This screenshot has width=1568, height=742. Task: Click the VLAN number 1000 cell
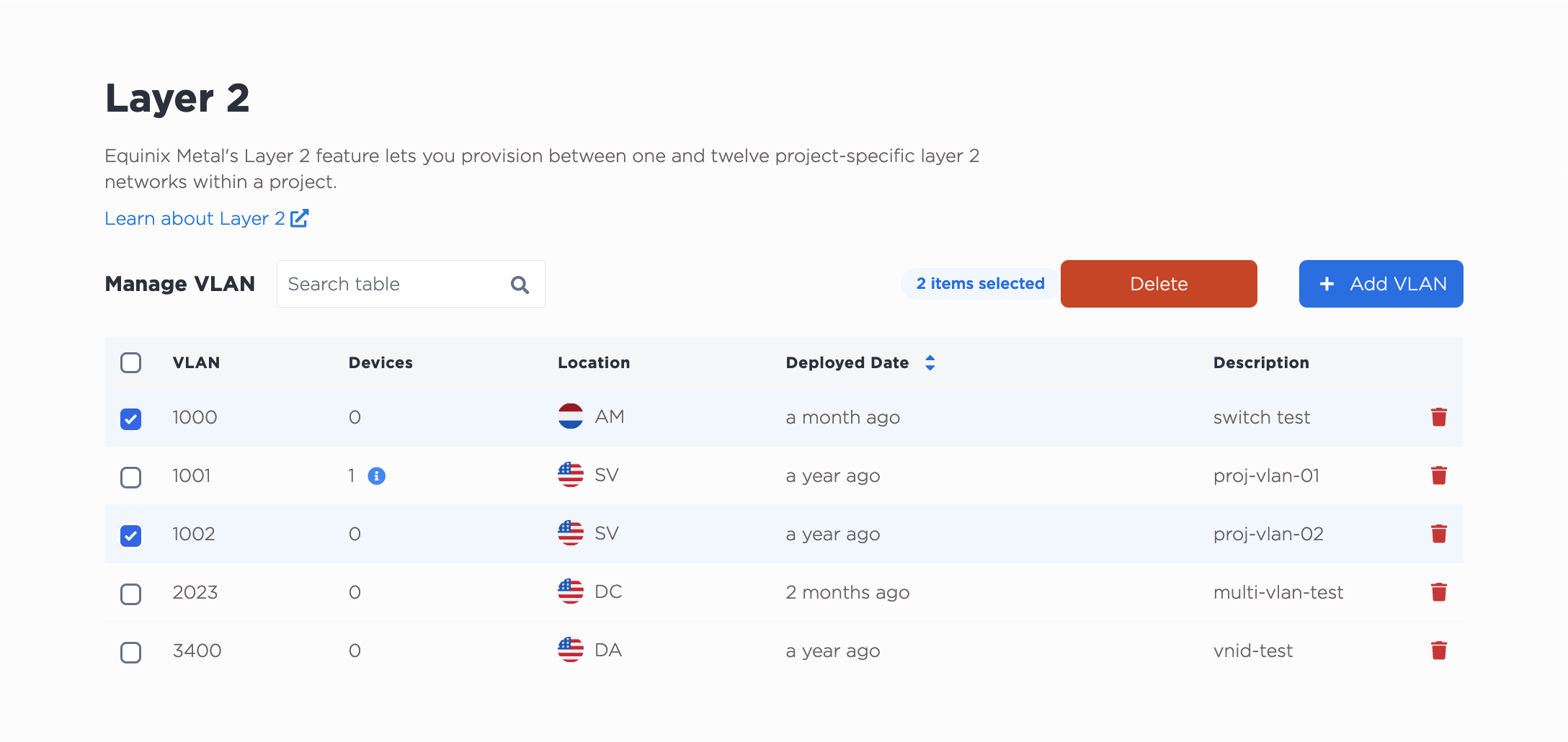(195, 417)
